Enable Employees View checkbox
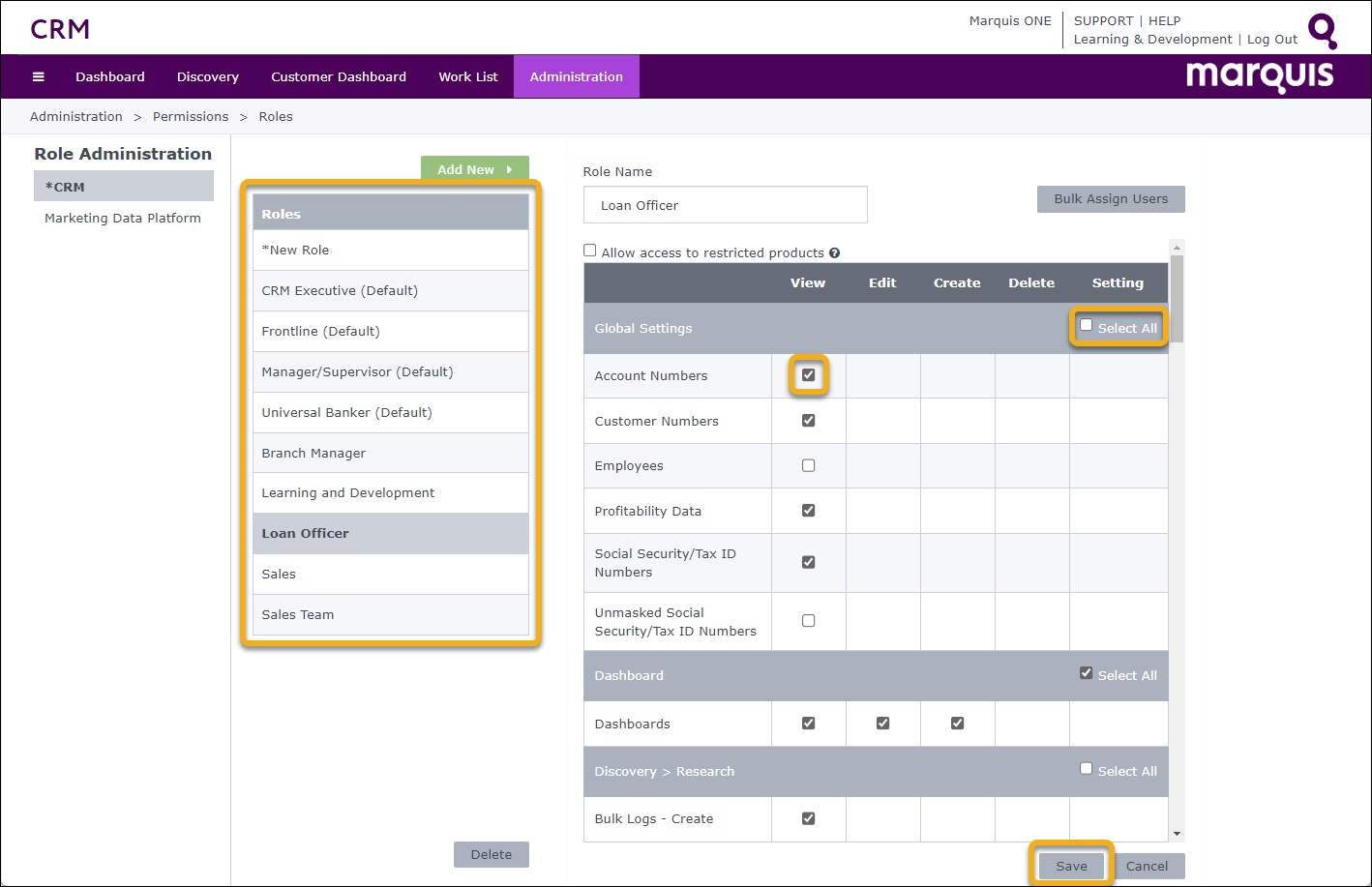 809,465
